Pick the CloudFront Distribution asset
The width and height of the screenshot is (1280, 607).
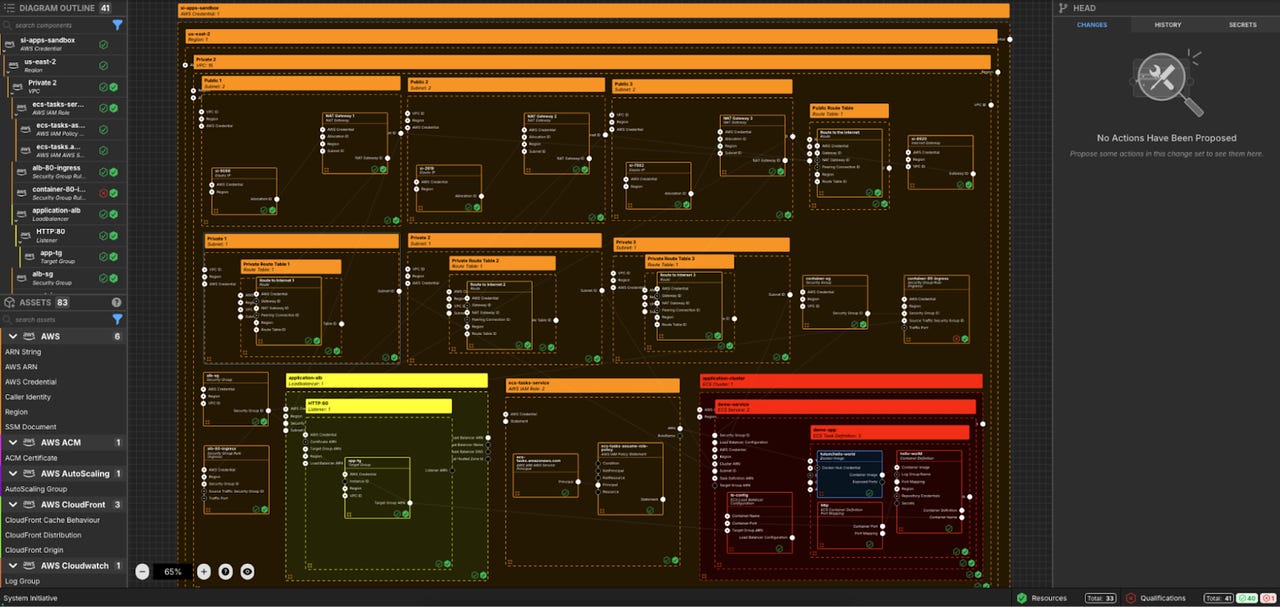pos(45,535)
